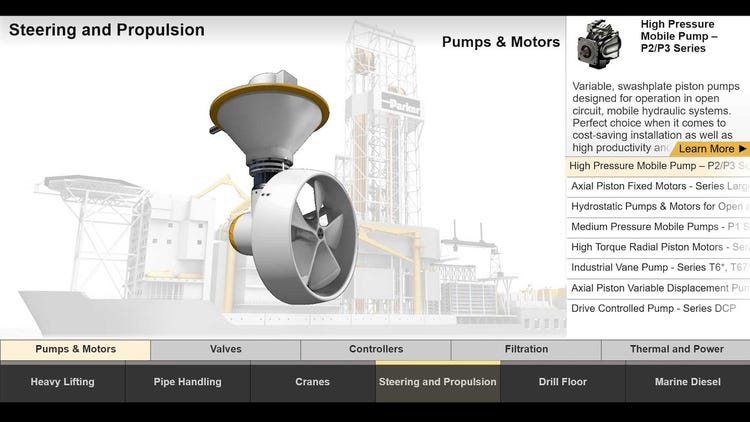
Task: Select Hydrostatic Pumps & Motors list item
Action: pyautogui.click(x=658, y=207)
